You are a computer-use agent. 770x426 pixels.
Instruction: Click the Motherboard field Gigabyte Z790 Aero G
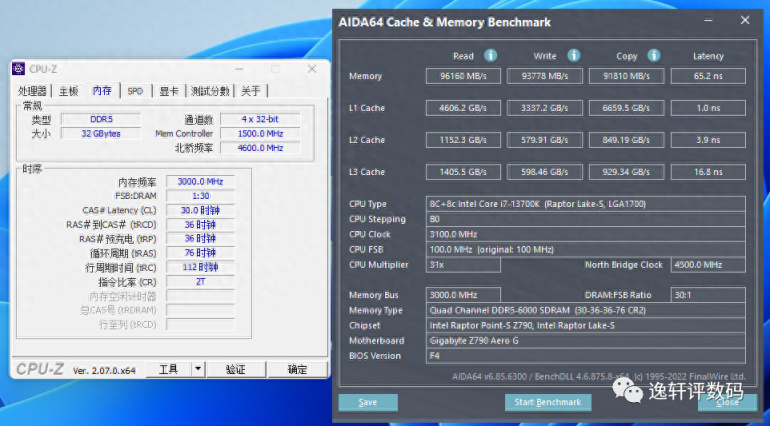click(585, 341)
